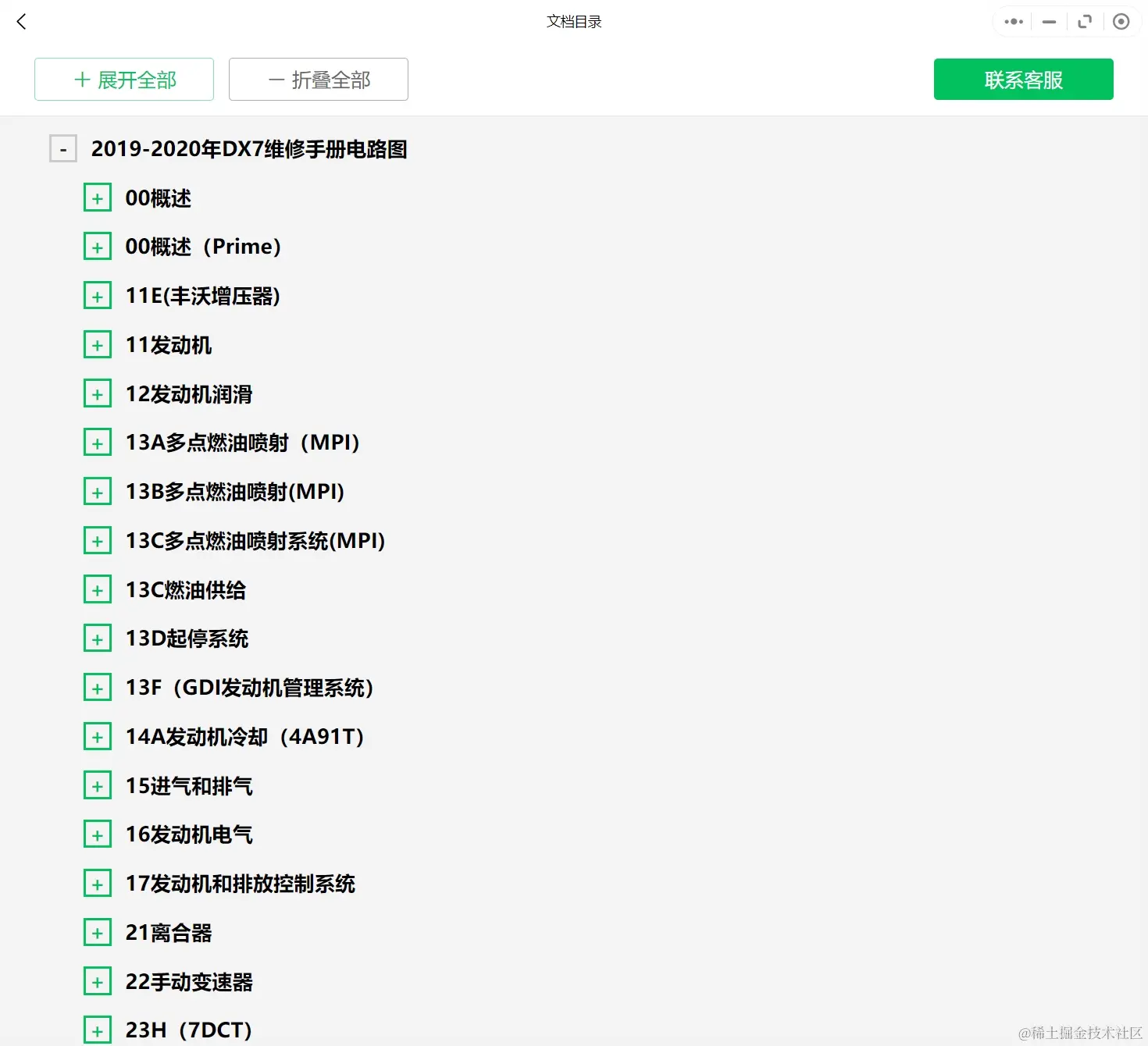This screenshot has width=1148, height=1046.
Task: Expand the 17发动机和排放控制系统 section
Action: (98, 882)
